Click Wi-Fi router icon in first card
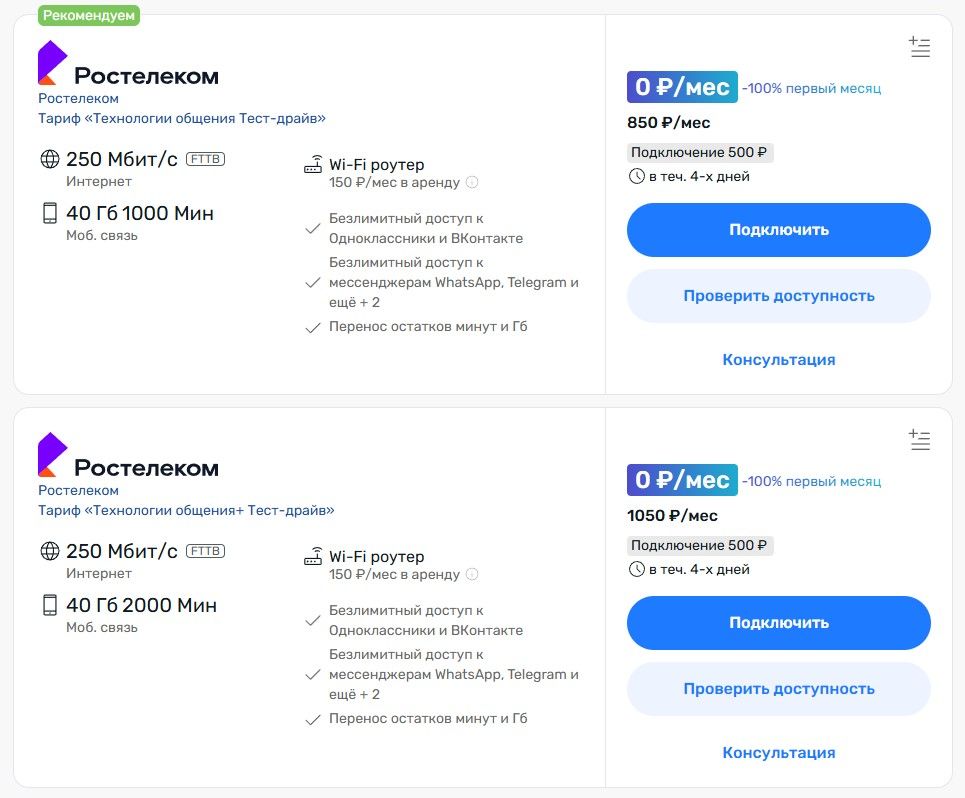Viewport: 965px width, 798px height. tap(313, 164)
